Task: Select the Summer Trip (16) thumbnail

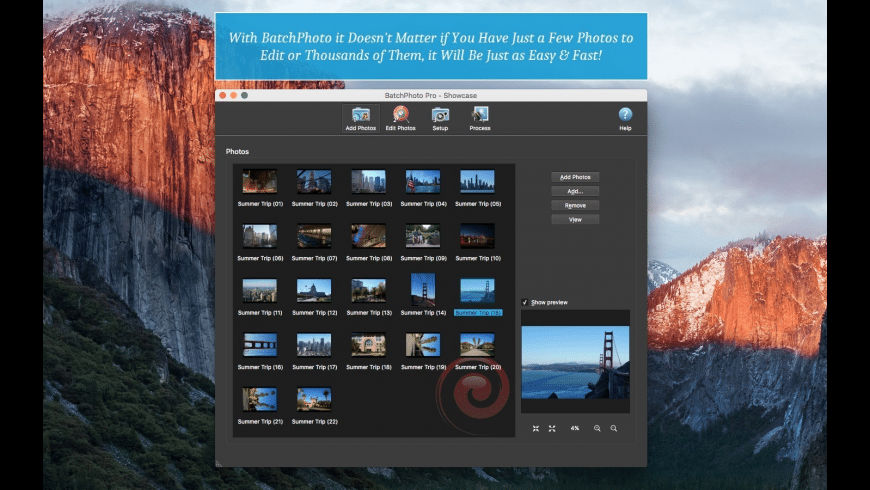Action: tap(260, 345)
